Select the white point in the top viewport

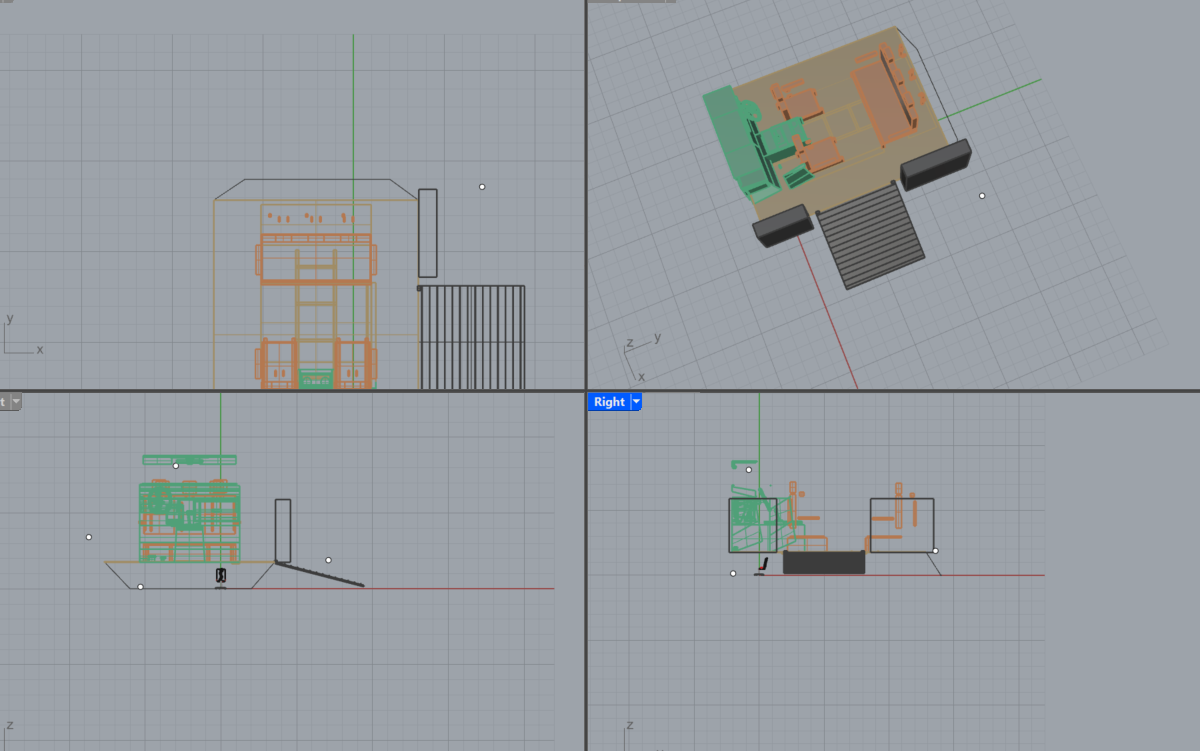(x=482, y=186)
